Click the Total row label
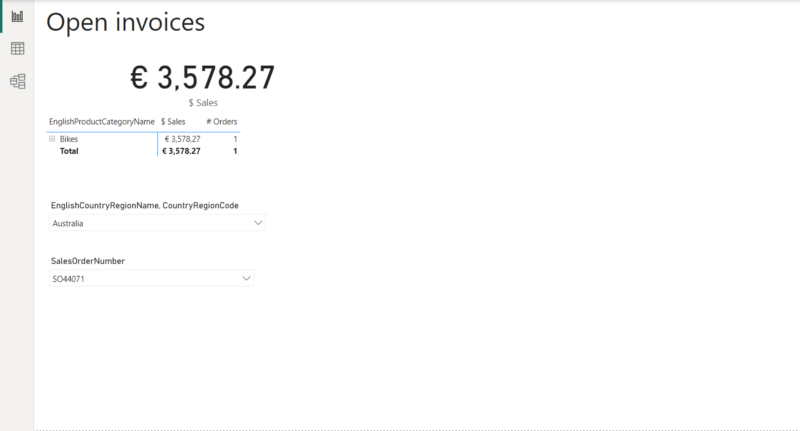This screenshot has height=431, width=800. point(69,151)
